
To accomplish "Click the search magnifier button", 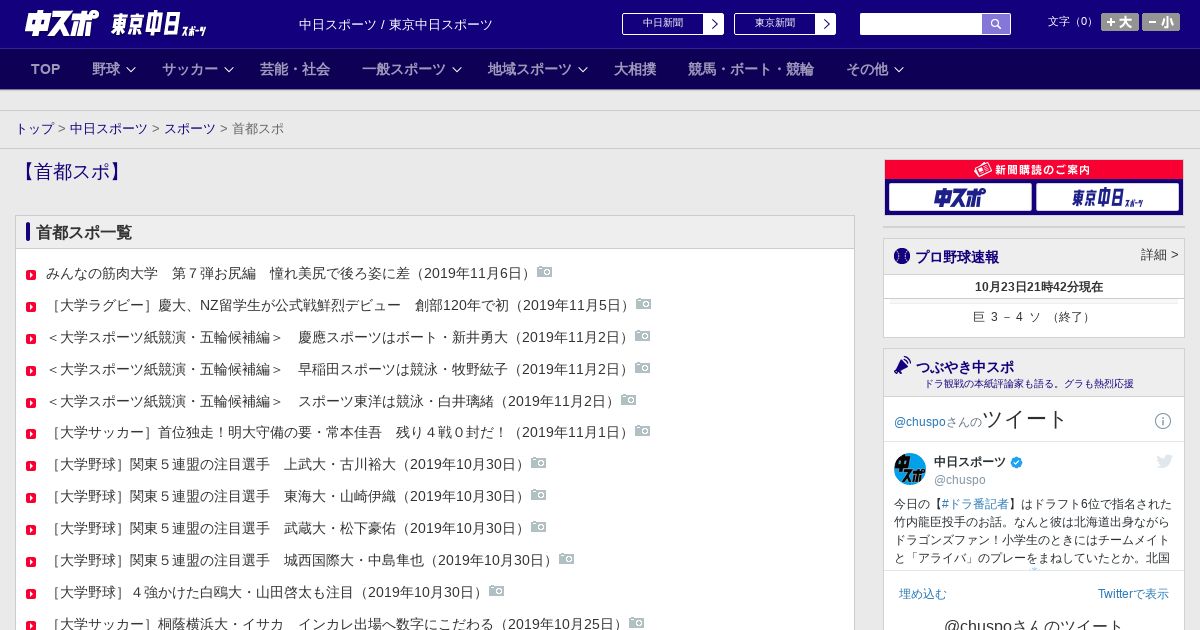I will (x=996, y=24).
